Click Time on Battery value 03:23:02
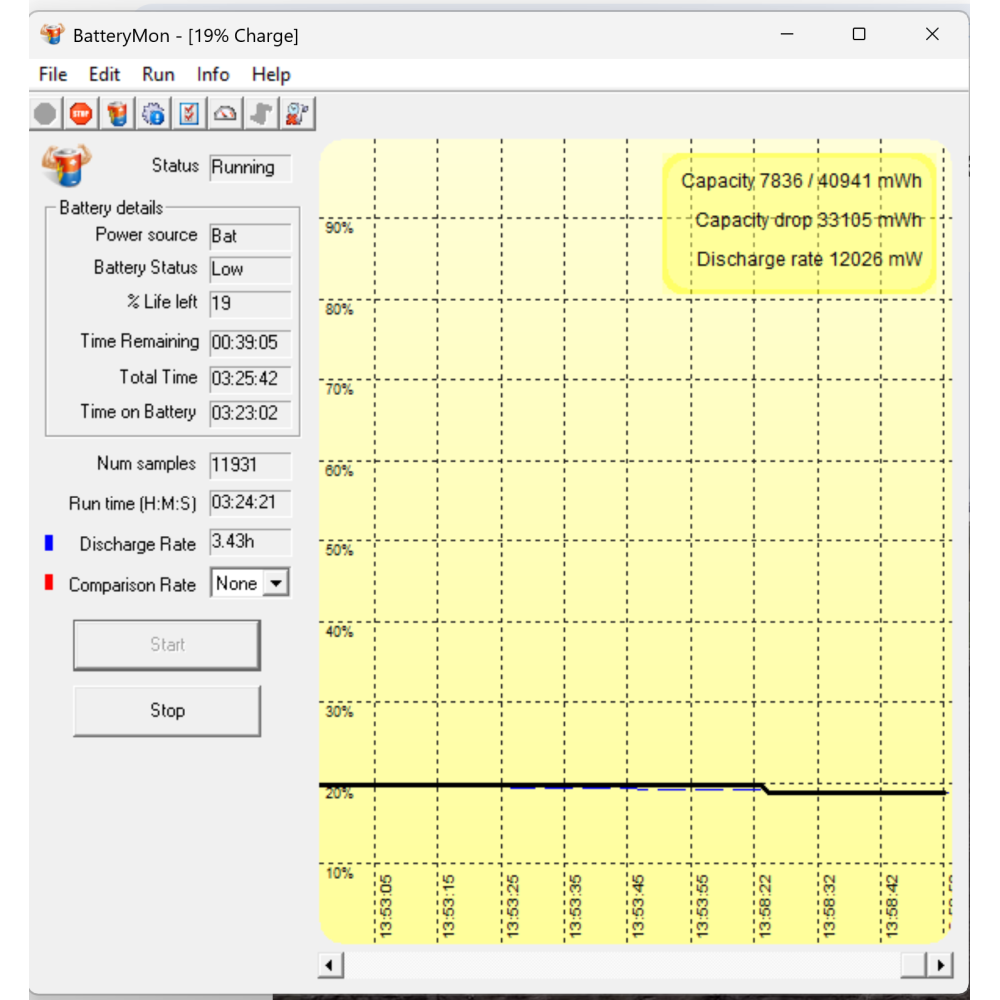This screenshot has height=1000, width=1000. 250,413
